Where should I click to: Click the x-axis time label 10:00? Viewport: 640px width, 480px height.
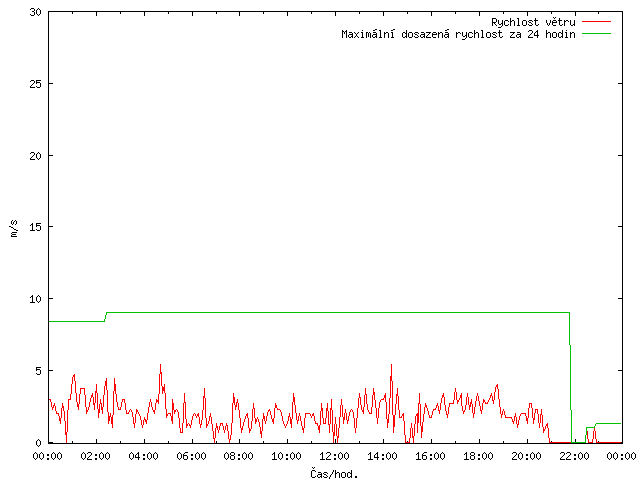click(287, 456)
